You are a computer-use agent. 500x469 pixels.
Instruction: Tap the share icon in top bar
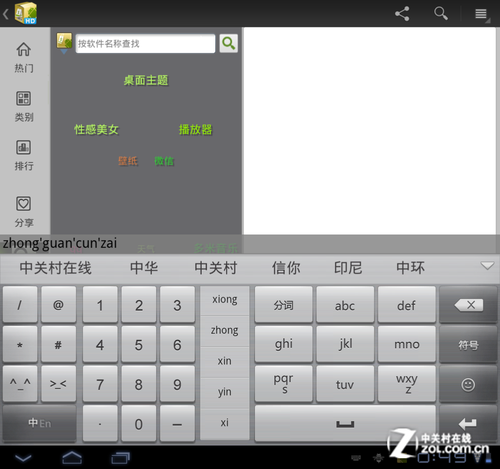[402, 14]
